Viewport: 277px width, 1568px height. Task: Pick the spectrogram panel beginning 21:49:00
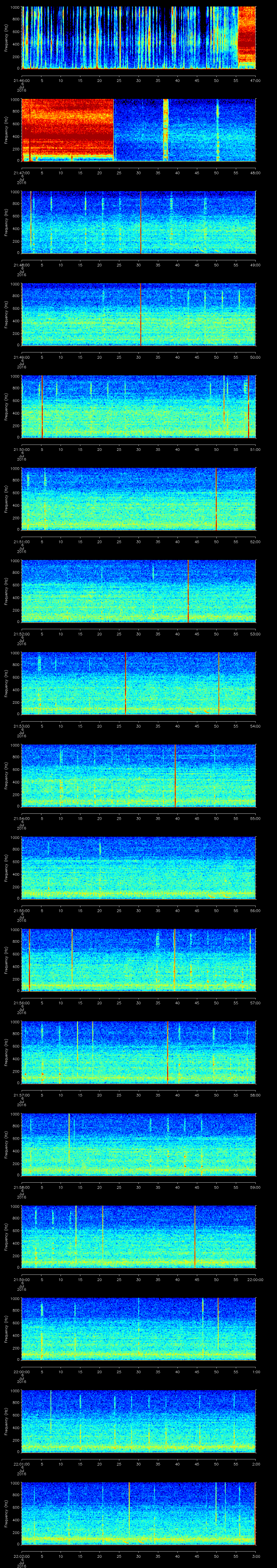pyautogui.click(x=139, y=315)
